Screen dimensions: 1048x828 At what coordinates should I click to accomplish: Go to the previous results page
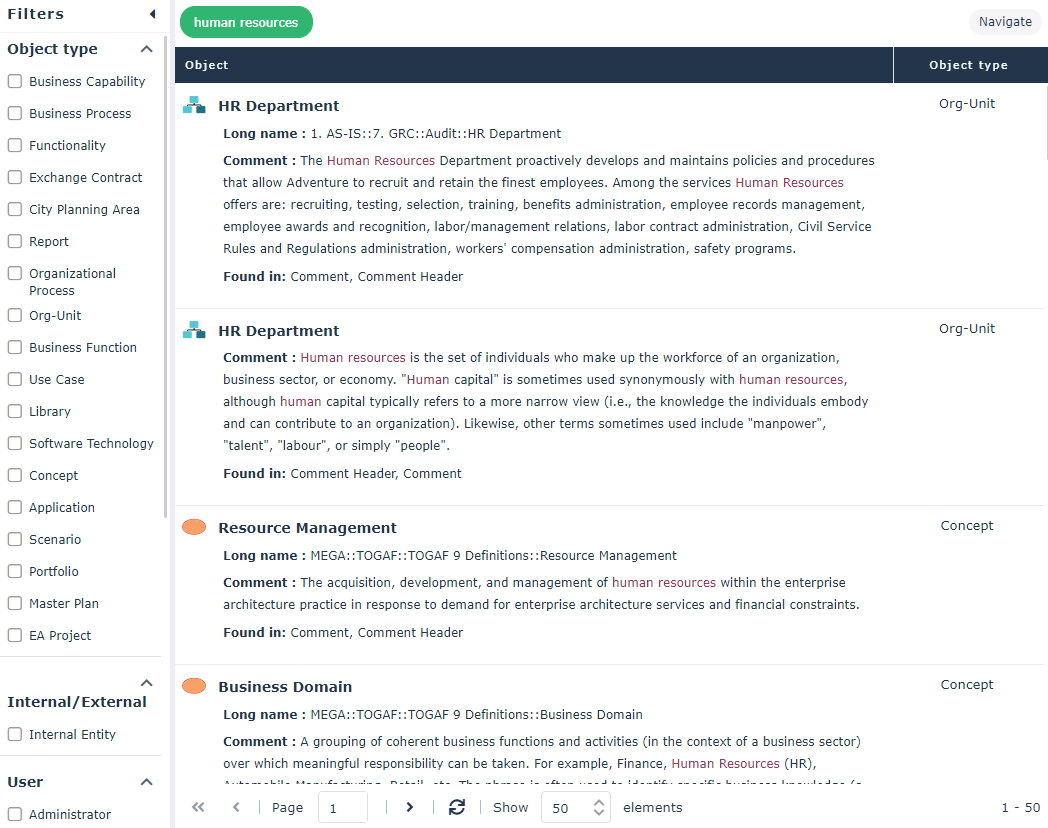pos(236,807)
